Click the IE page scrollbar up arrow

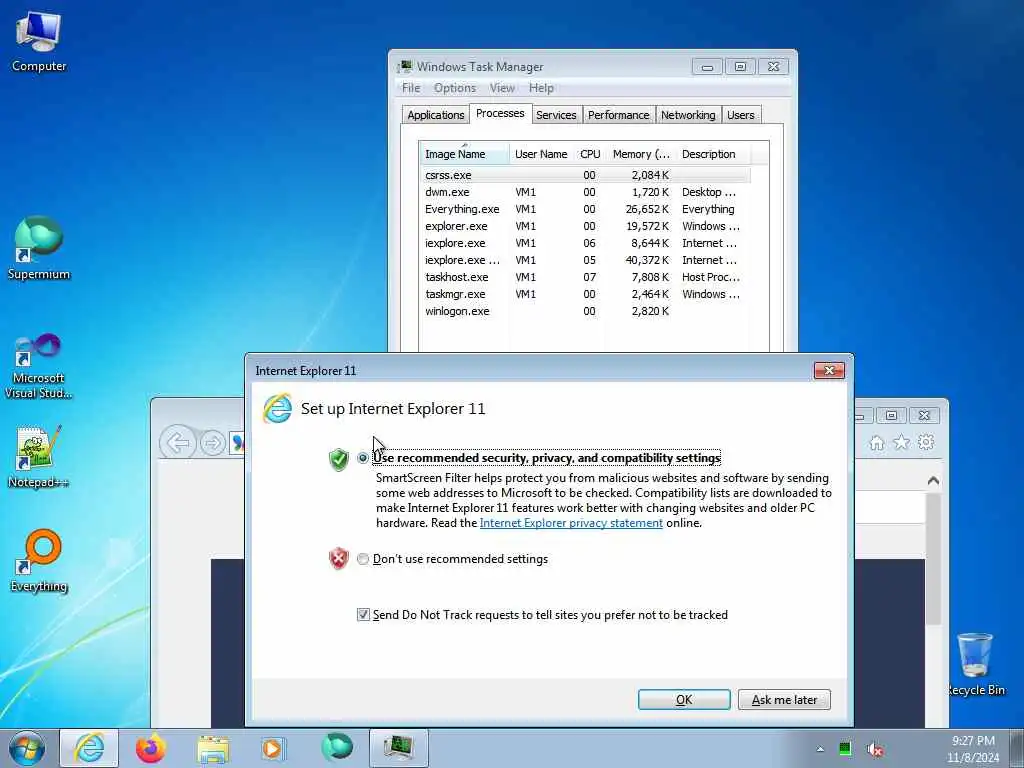point(933,481)
